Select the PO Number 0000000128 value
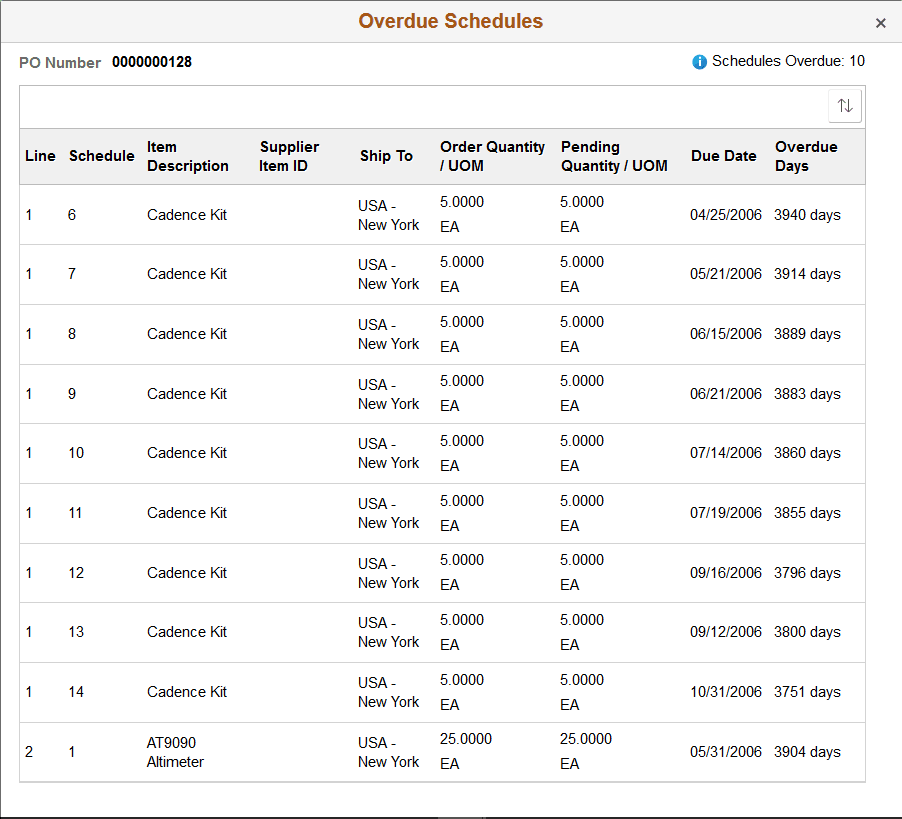This screenshot has height=819, width=902. coord(151,62)
